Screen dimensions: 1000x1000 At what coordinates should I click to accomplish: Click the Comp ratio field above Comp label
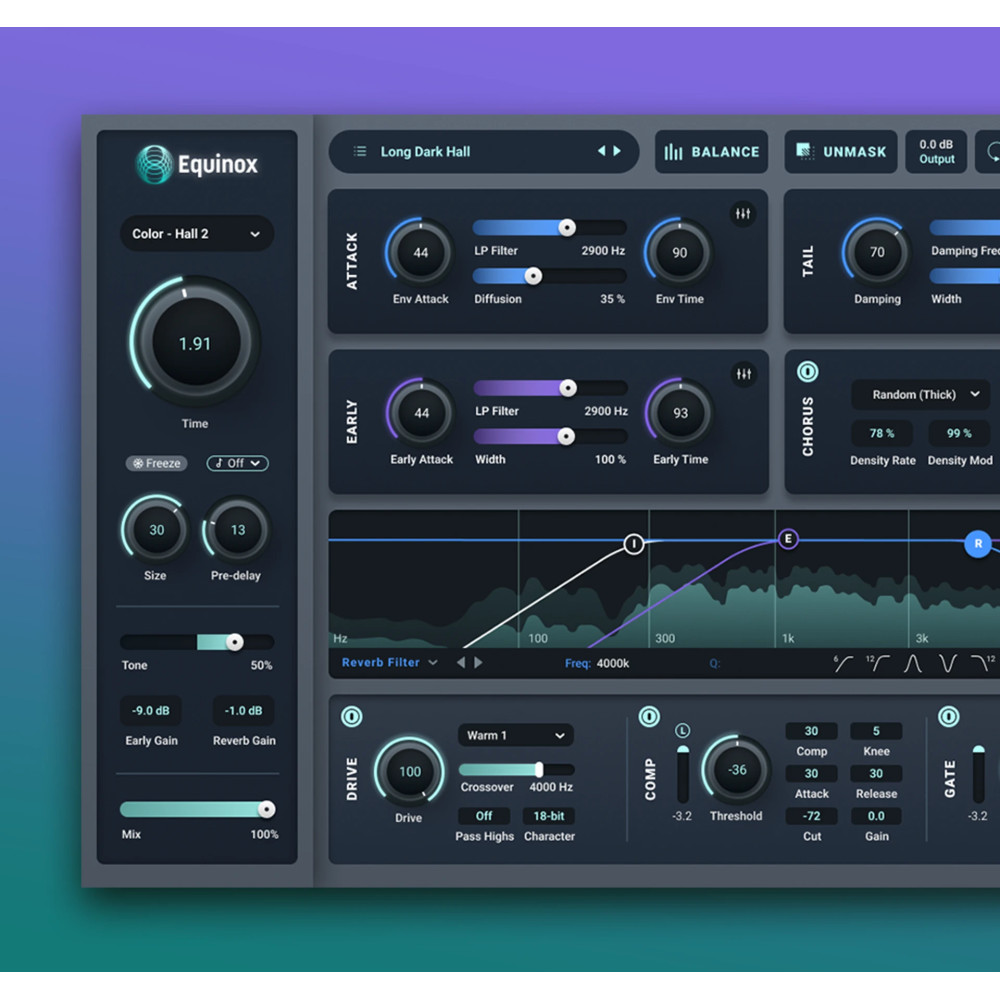coord(811,731)
